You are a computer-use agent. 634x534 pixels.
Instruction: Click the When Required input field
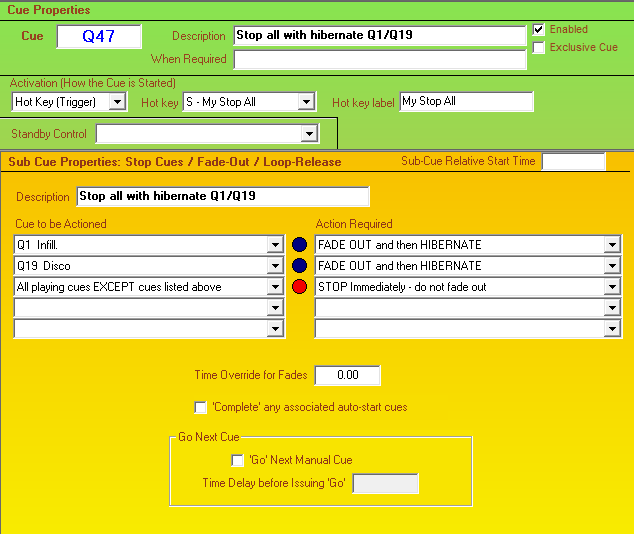(379, 59)
